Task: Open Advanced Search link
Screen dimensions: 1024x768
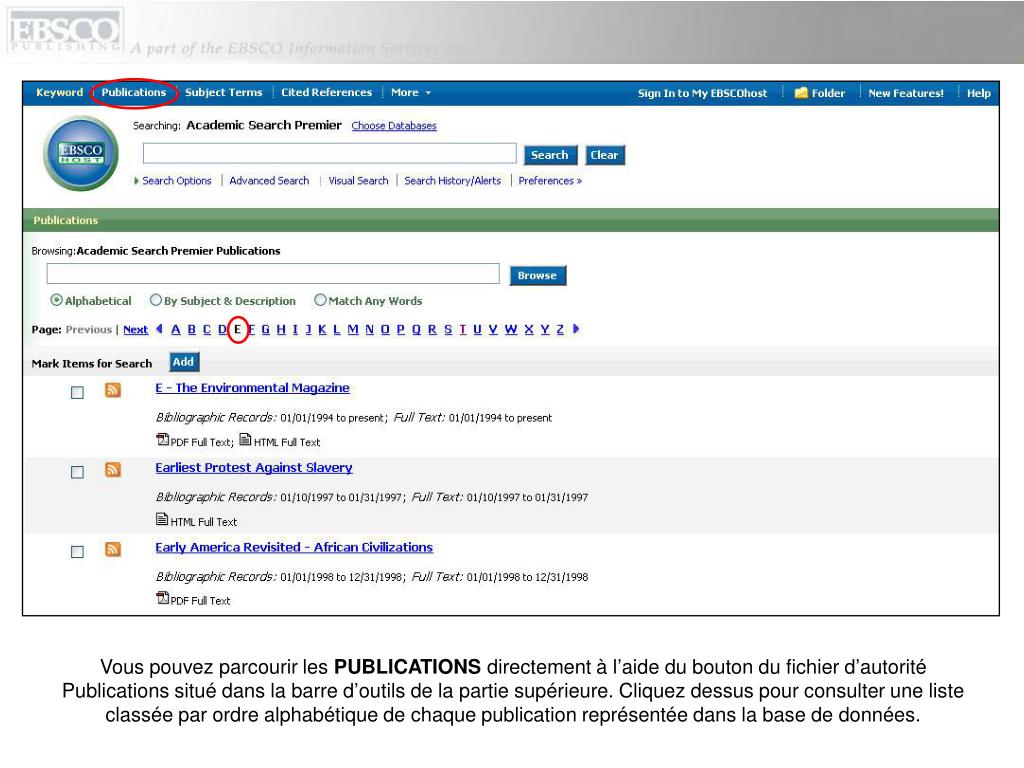Action: [269, 181]
